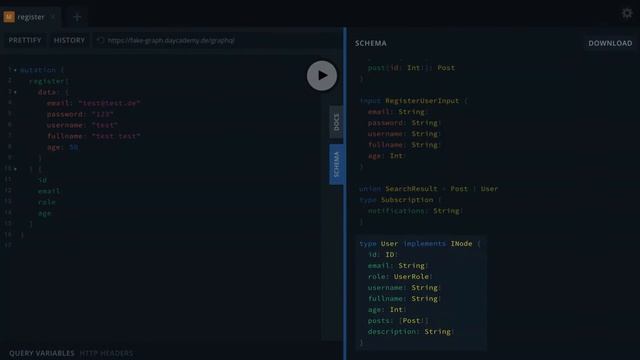Run the mutation with the play button
The image size is (640, 360).
(x=322, y=76)
